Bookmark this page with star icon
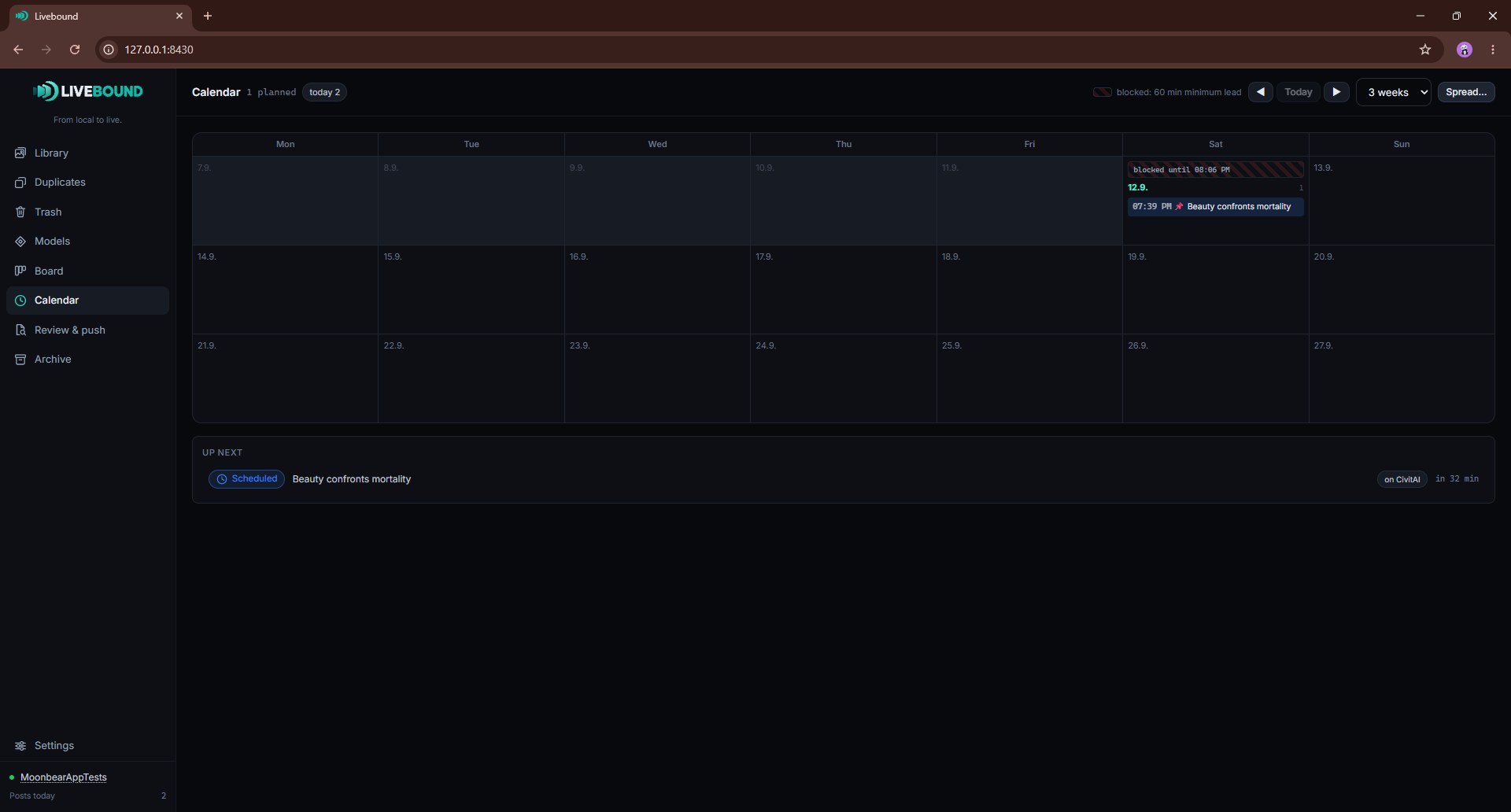 click(1425, 50)
